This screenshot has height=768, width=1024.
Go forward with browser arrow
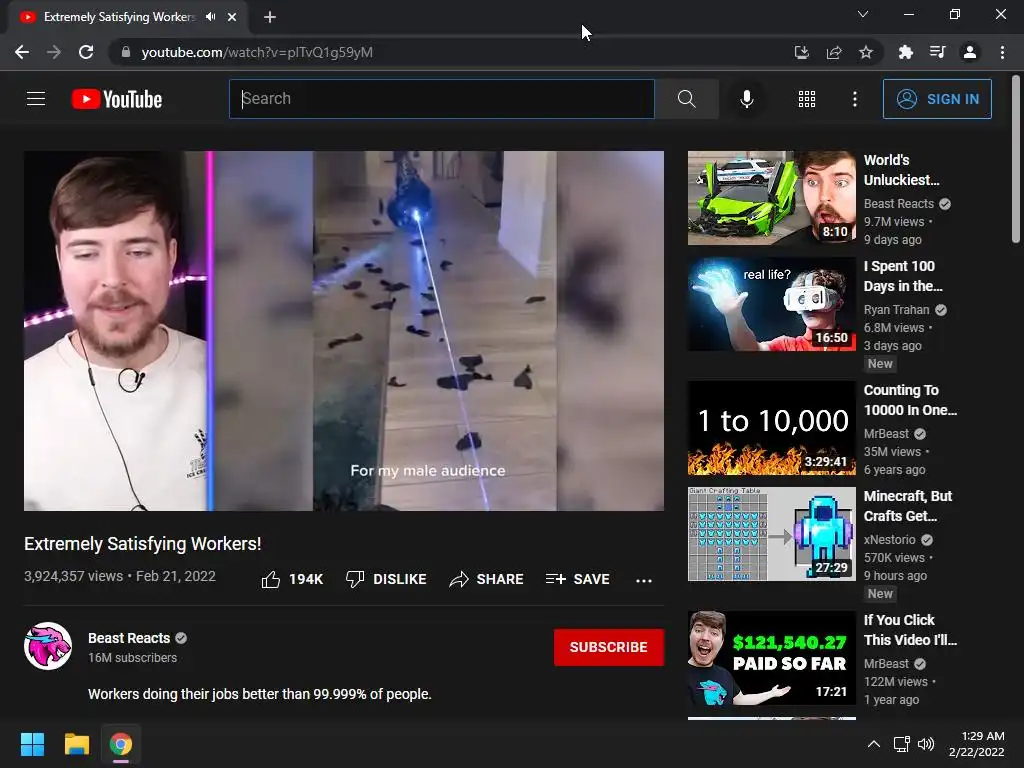tap(54, 52)
